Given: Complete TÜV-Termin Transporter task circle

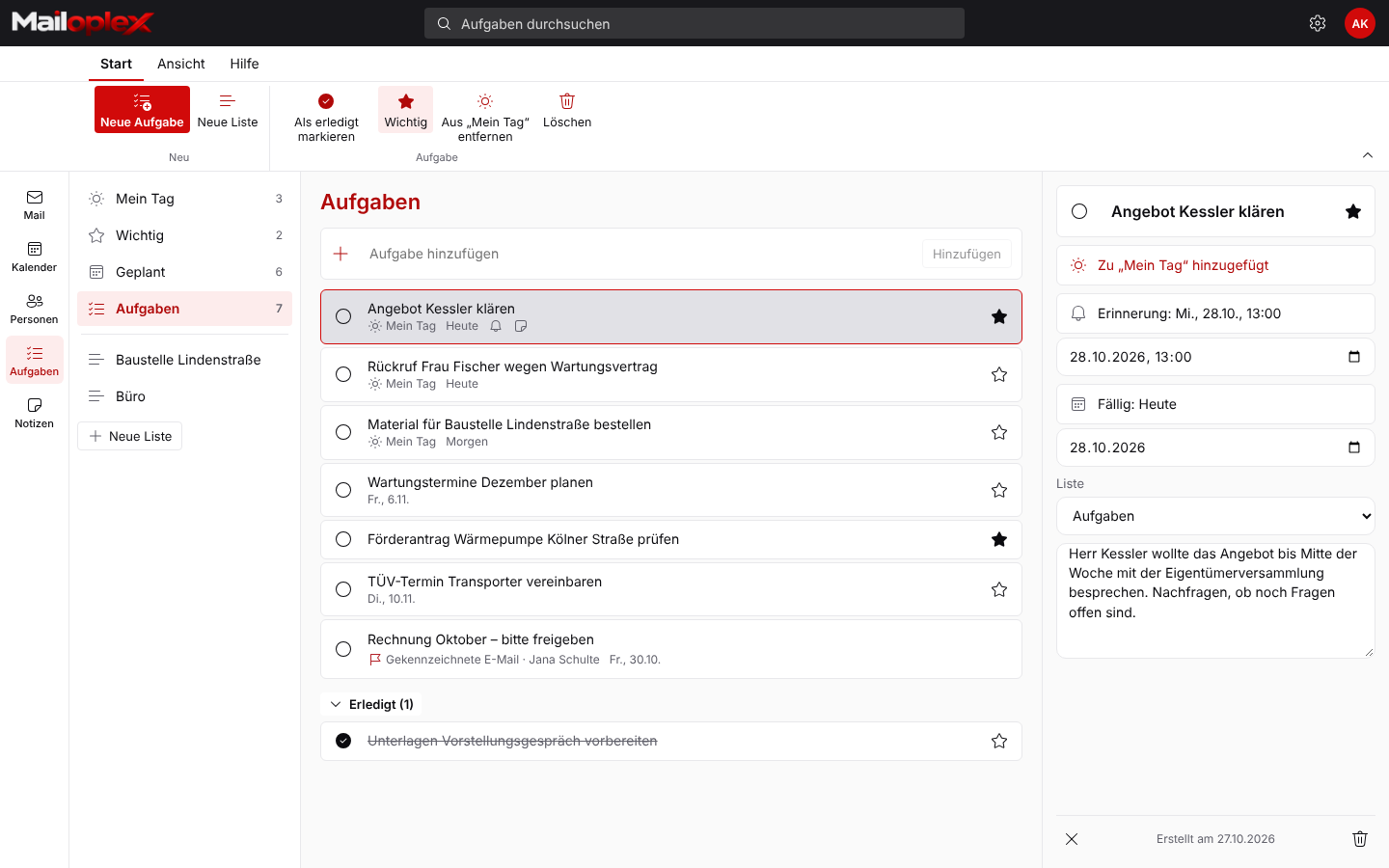Looking at the screenshot, I should tap(343, 589).
